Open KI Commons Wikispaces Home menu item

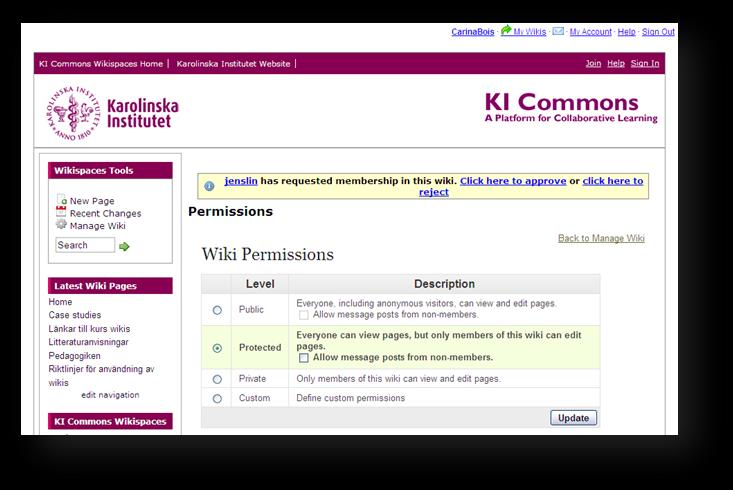101,64
